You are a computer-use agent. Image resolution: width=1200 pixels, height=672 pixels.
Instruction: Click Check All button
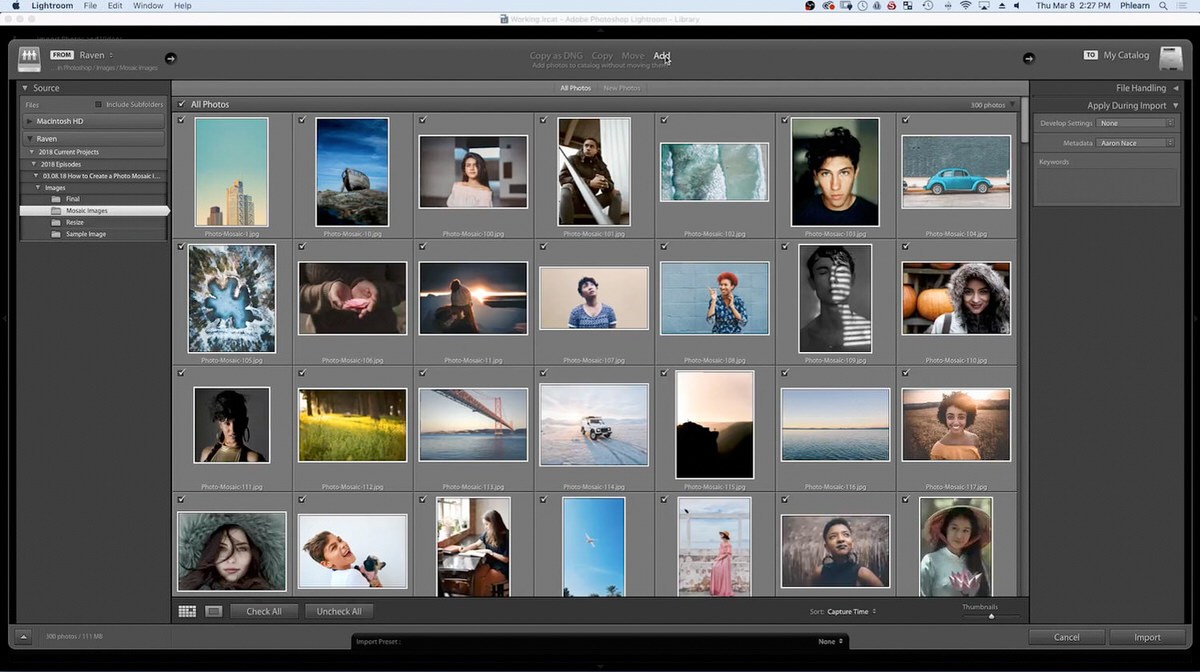coord(264,611)
